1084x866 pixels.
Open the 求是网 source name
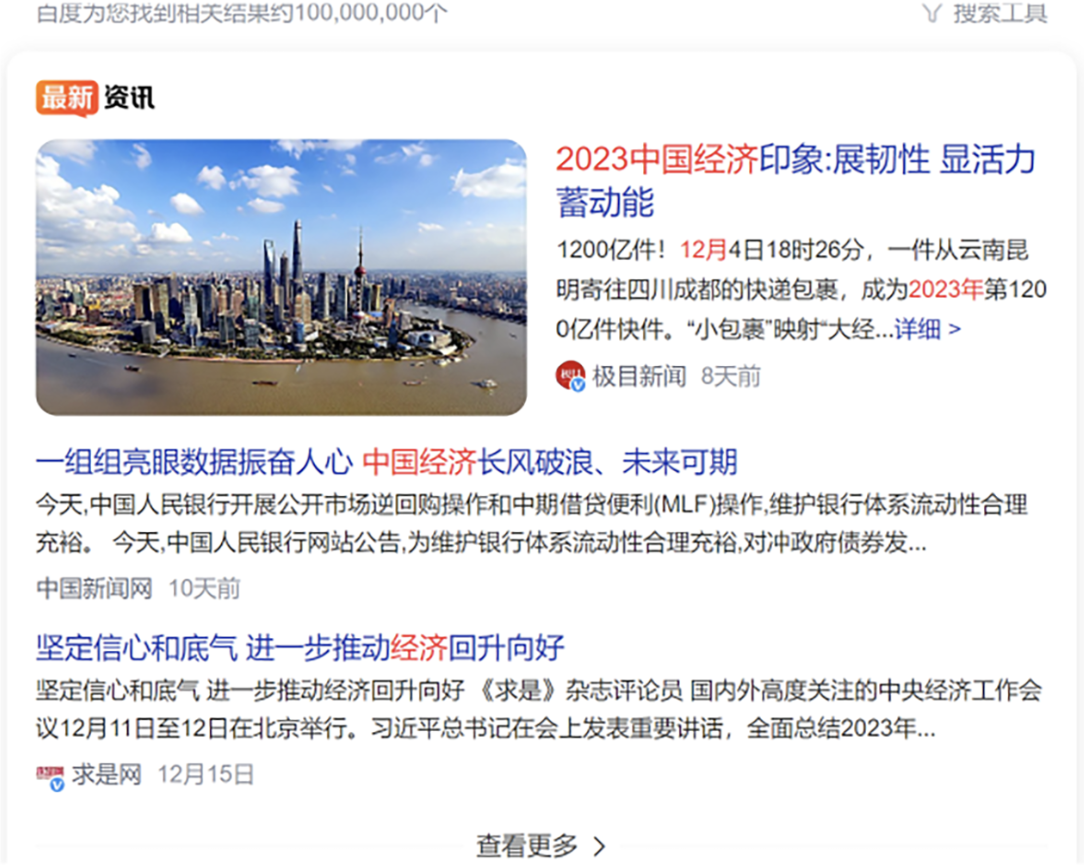click(x=106, y=774)
